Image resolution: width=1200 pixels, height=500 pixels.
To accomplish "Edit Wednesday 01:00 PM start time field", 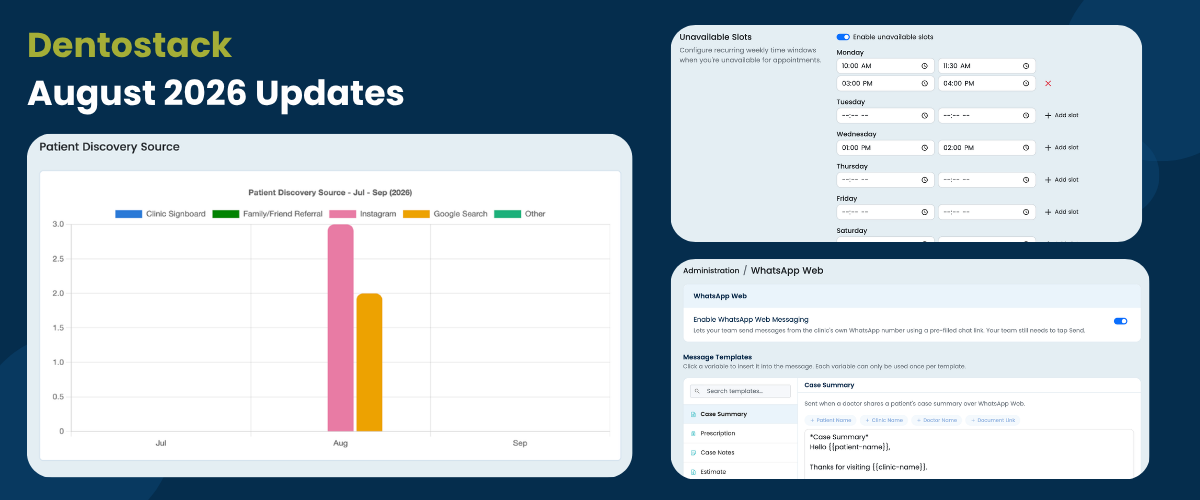I will [885, 148].
